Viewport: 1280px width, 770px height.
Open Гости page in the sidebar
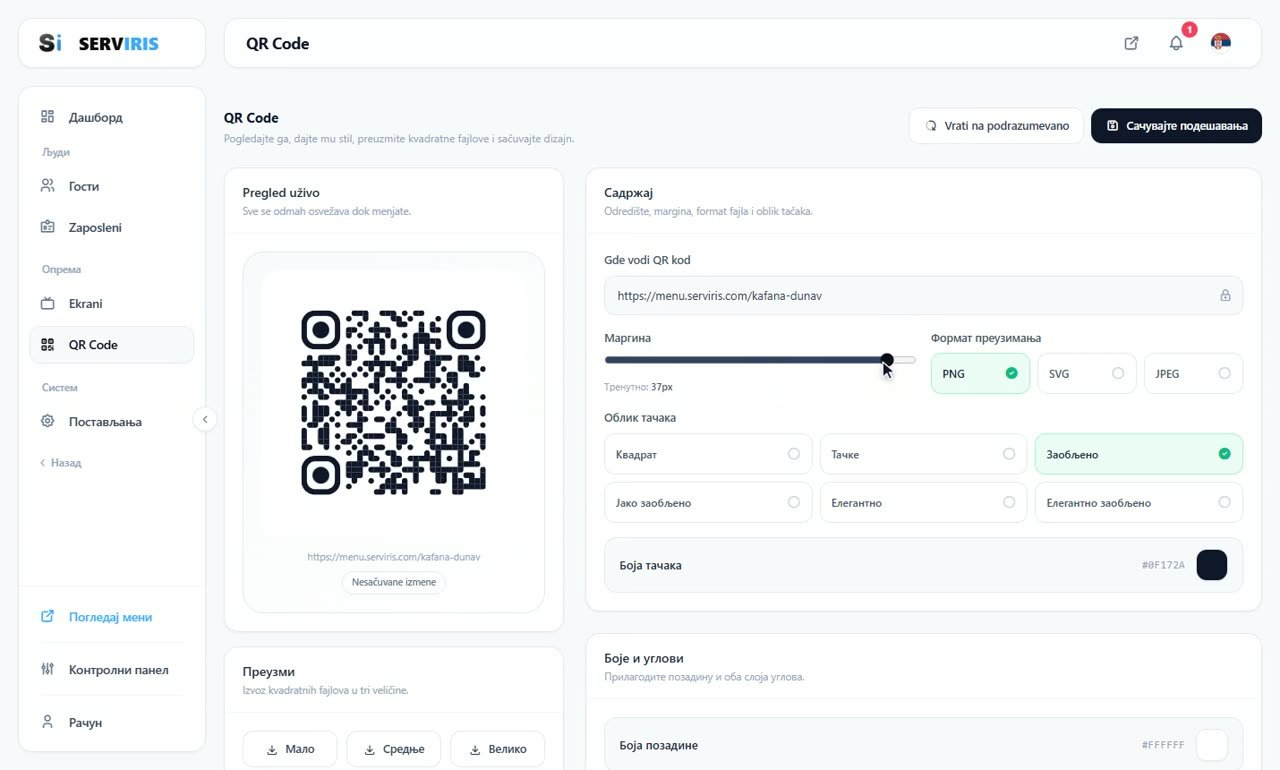[x=112, y=186]
